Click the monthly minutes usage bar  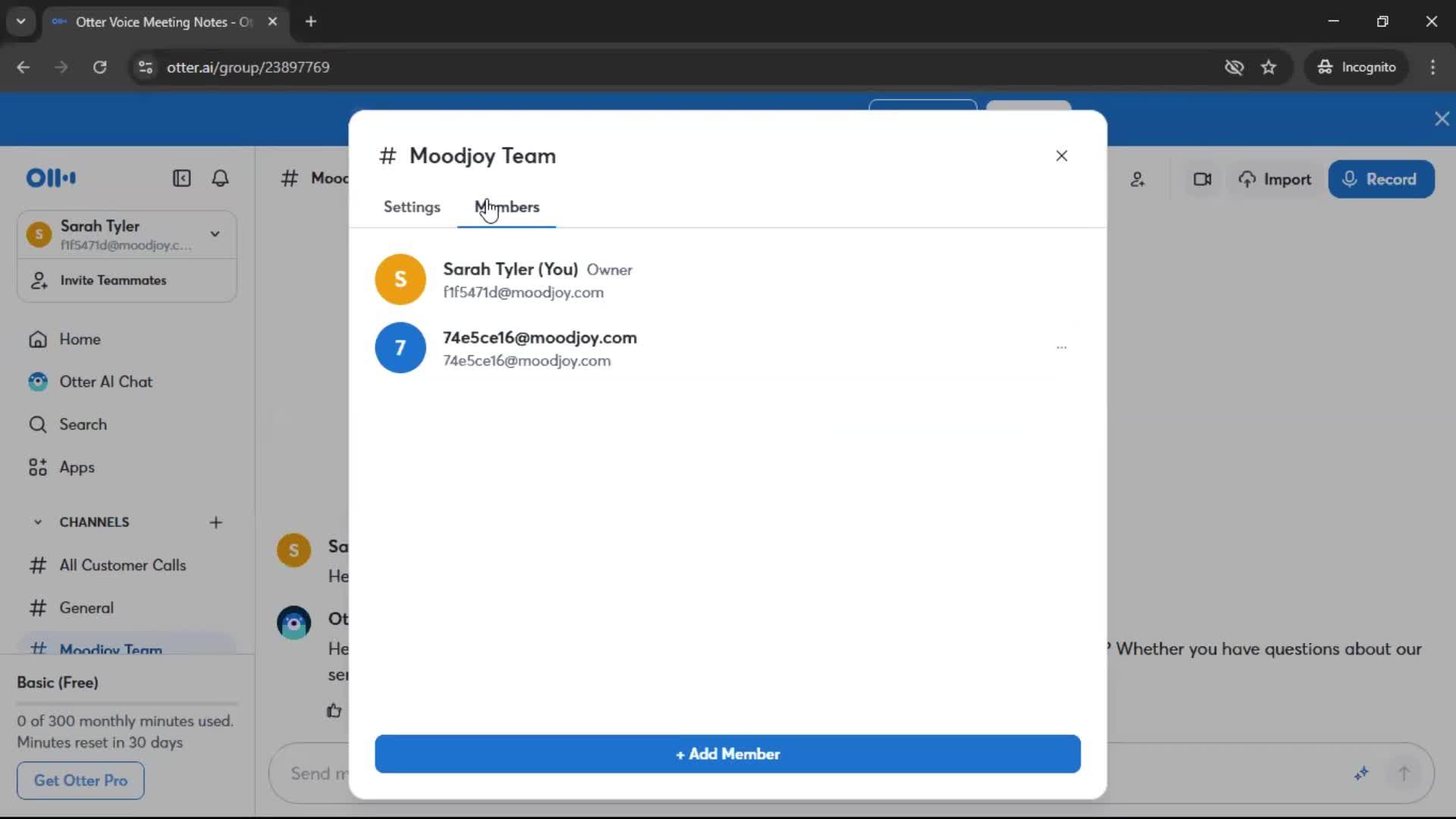[x=127, y=703]
